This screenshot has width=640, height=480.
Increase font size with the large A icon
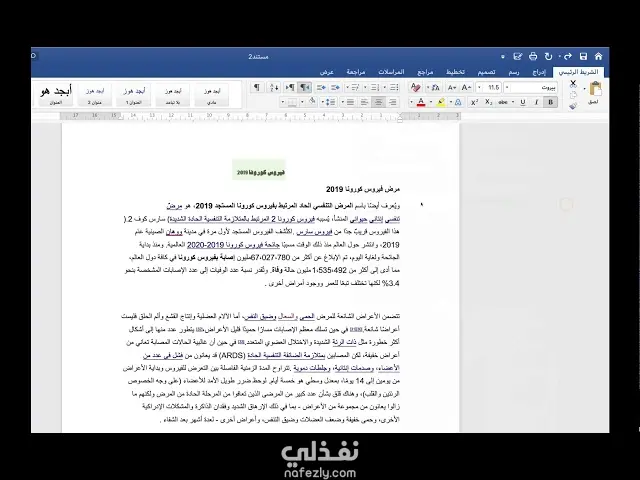[466, 87]
